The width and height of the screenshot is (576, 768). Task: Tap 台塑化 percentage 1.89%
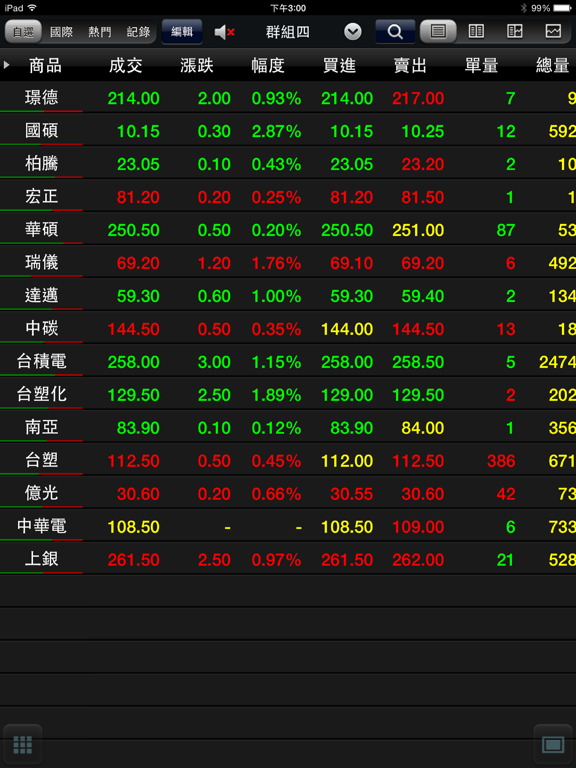276,395
